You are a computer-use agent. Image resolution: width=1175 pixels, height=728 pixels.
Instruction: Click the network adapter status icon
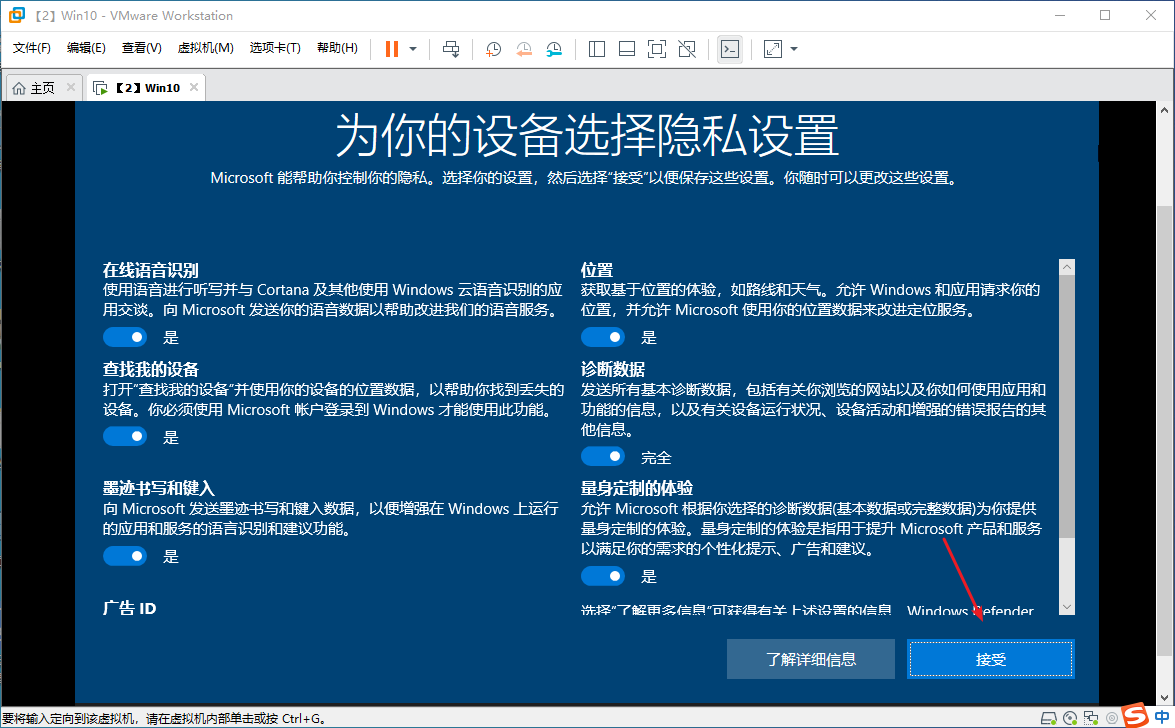[1091, 718]
